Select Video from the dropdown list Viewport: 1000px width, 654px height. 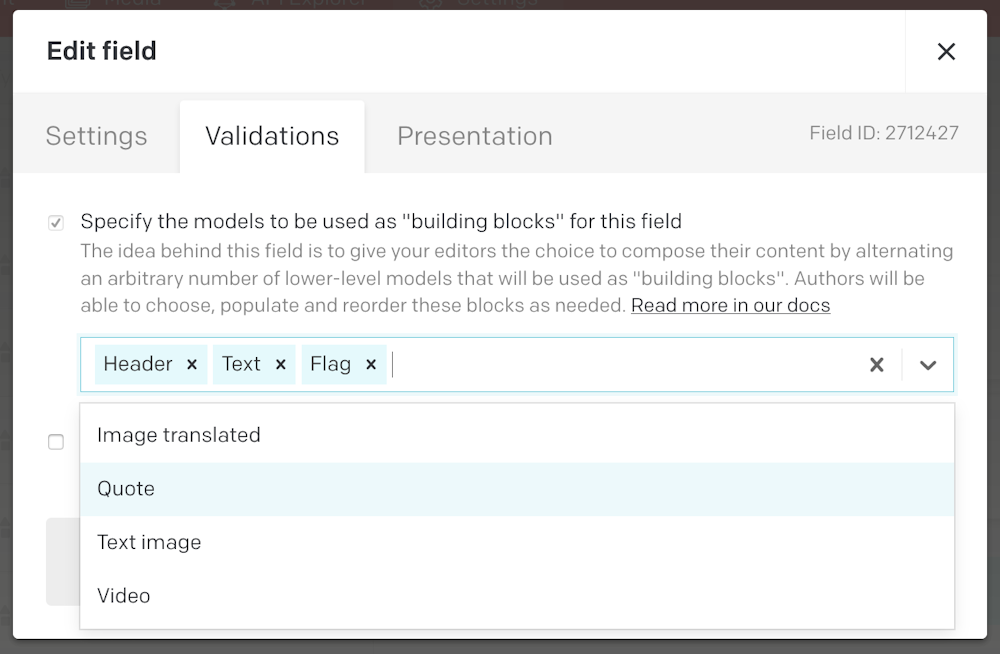(x=123, y=595)
